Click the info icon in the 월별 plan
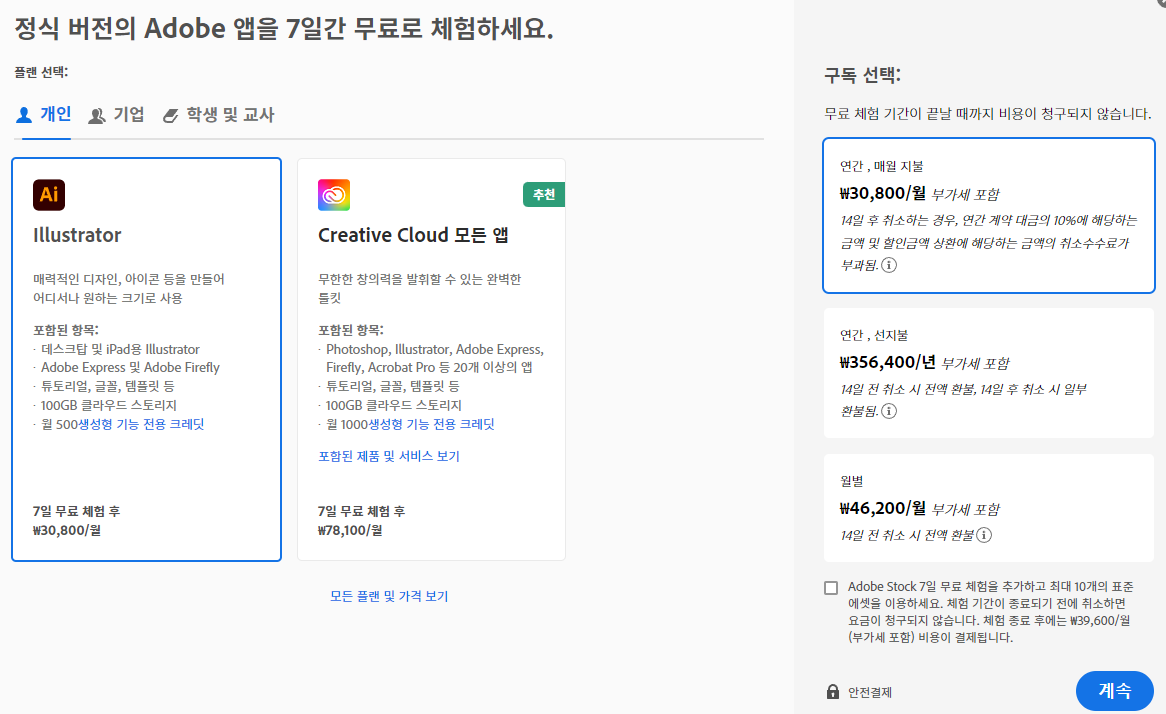This screenshot has height=714, width=1166. (984, 534)
